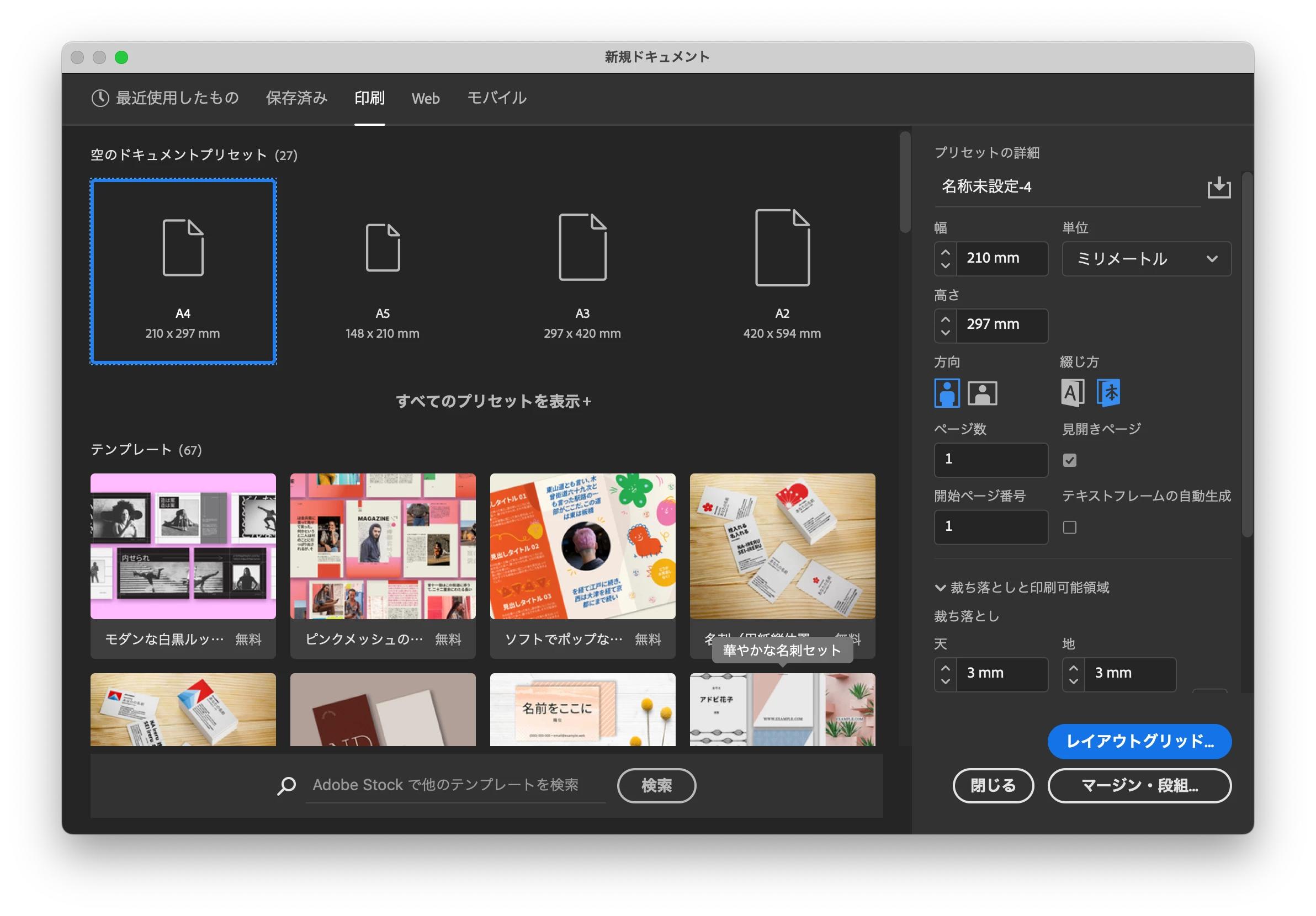Click the Adobe Stock template search field
The width and height of the screenshot is (1316, 916).
(x=455, y=785)
